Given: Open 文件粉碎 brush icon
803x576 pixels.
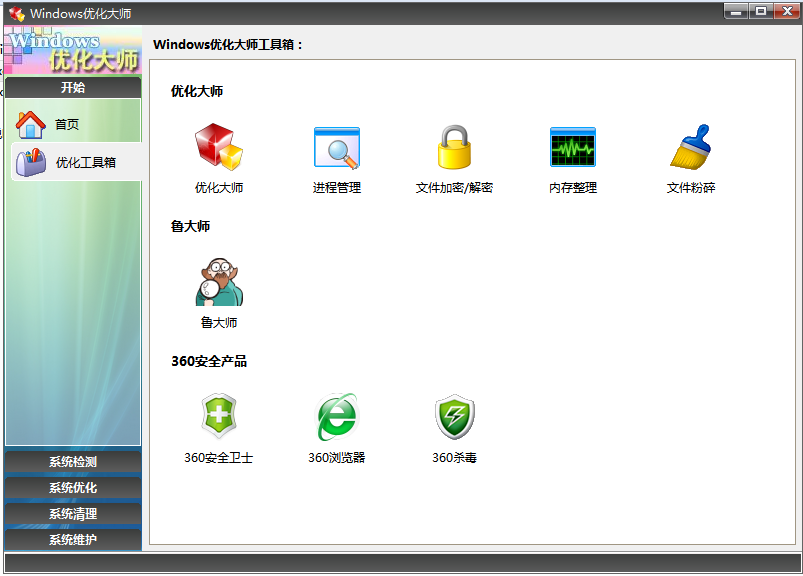Looking at the screenshot, I should point(691,147).
